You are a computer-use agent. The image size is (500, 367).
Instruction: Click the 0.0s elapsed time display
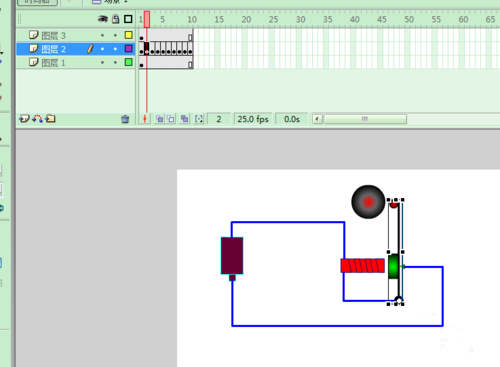coord(292,119)
